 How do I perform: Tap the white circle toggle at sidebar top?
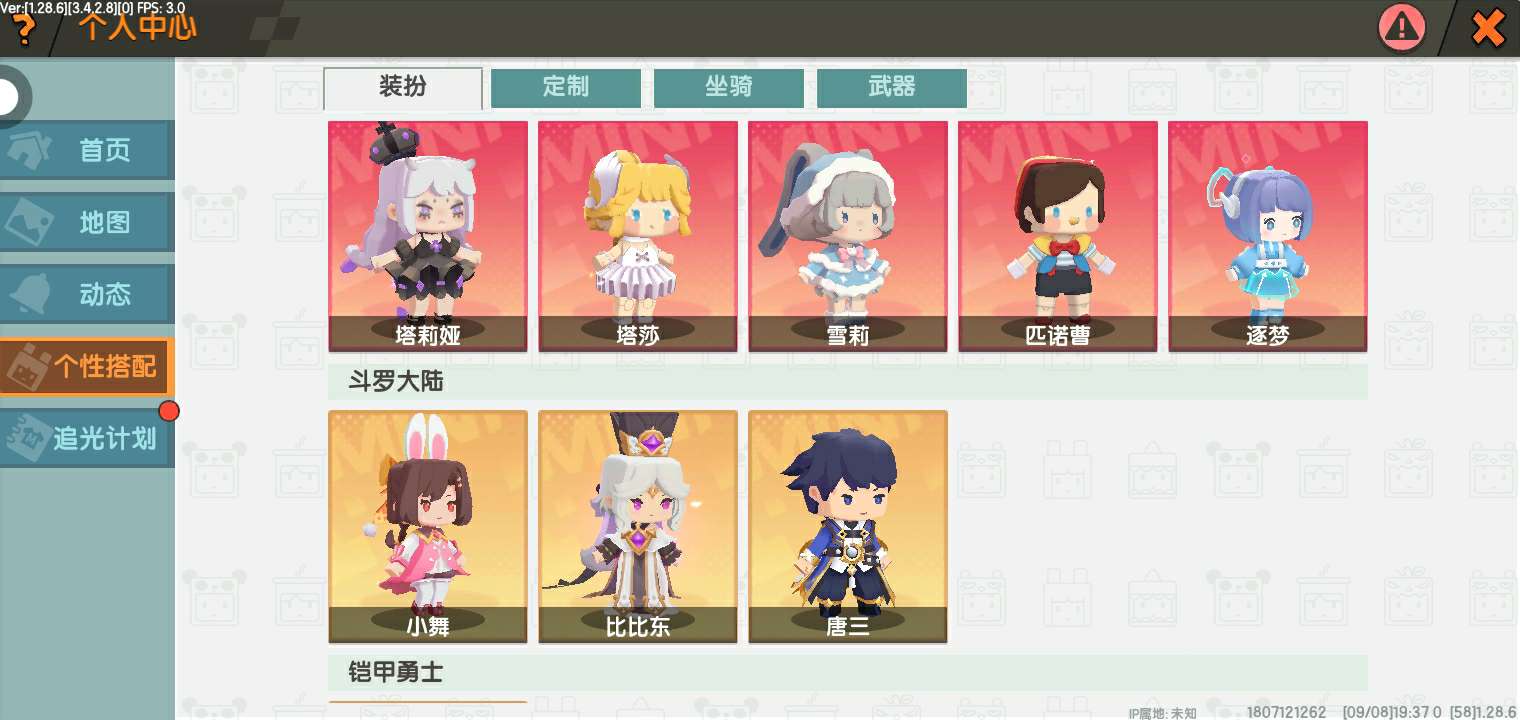[x=10, y=97]
